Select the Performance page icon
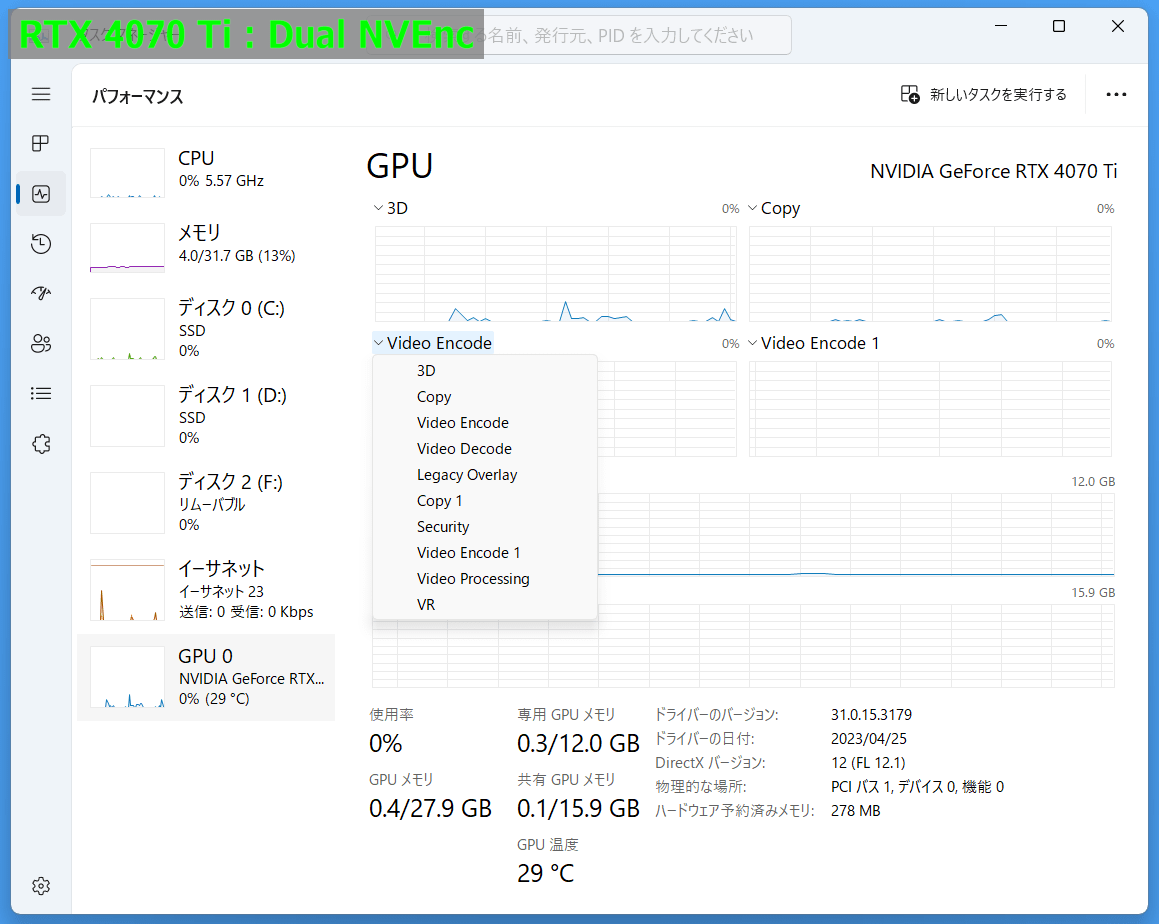The image size is (1159, 924). tap(41, 194)
